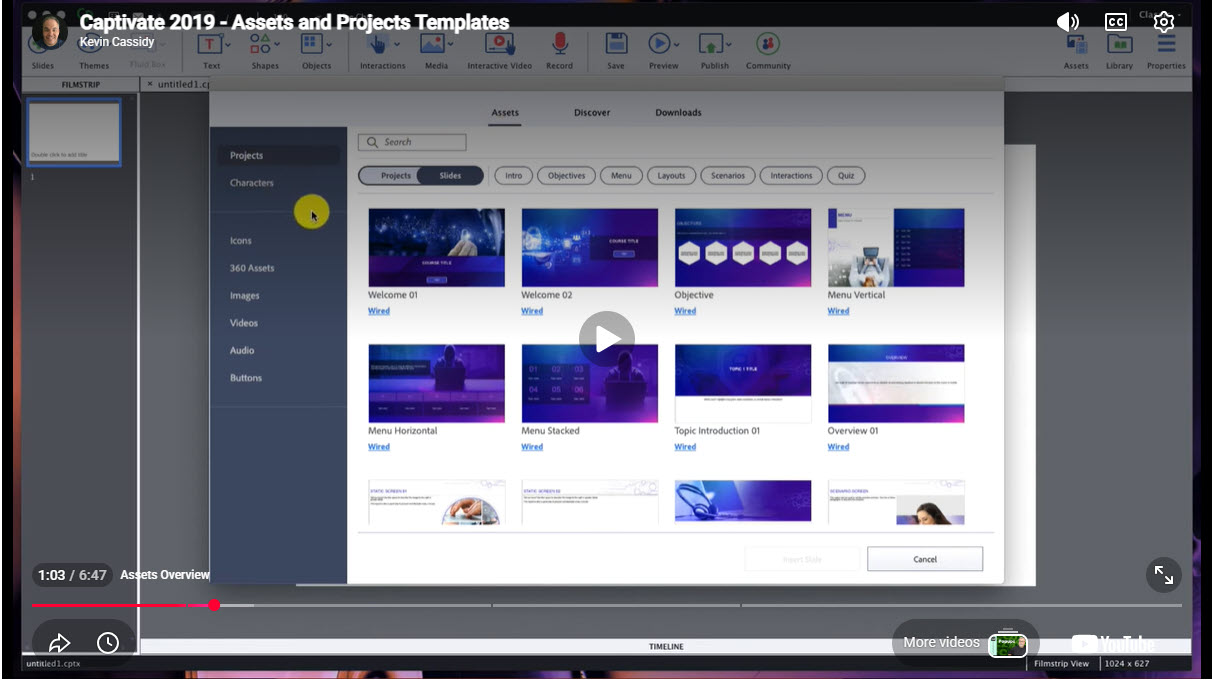Mute the video with speaker icon

1068,22
